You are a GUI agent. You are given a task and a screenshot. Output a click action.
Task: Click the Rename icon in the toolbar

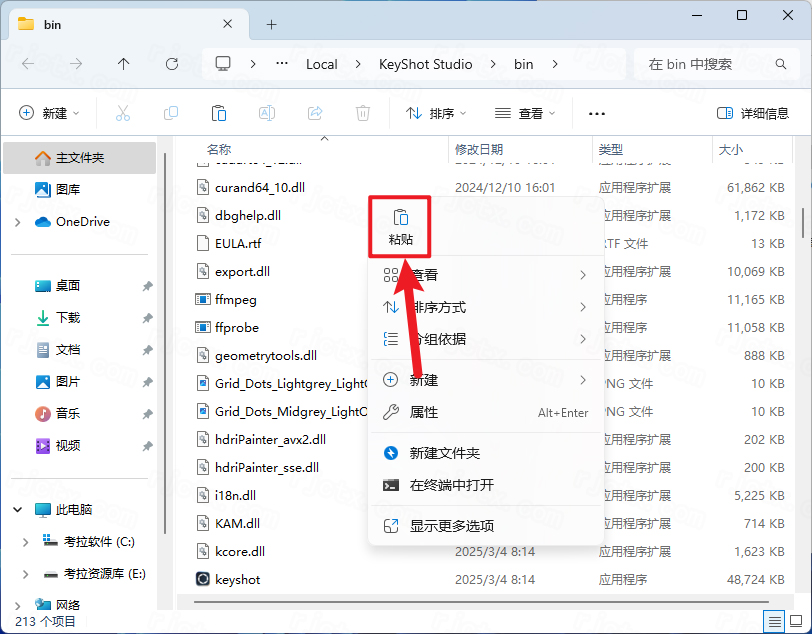267,113
